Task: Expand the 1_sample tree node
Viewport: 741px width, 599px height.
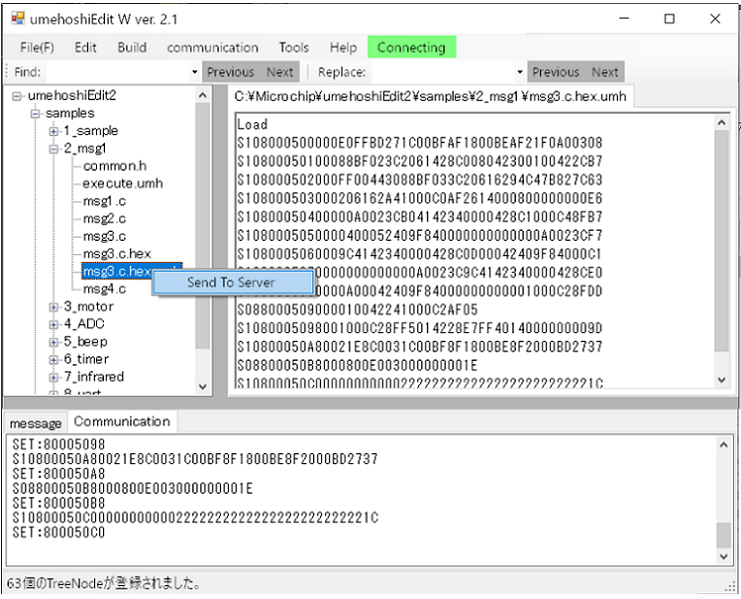Action: click(x=54, y=131)
